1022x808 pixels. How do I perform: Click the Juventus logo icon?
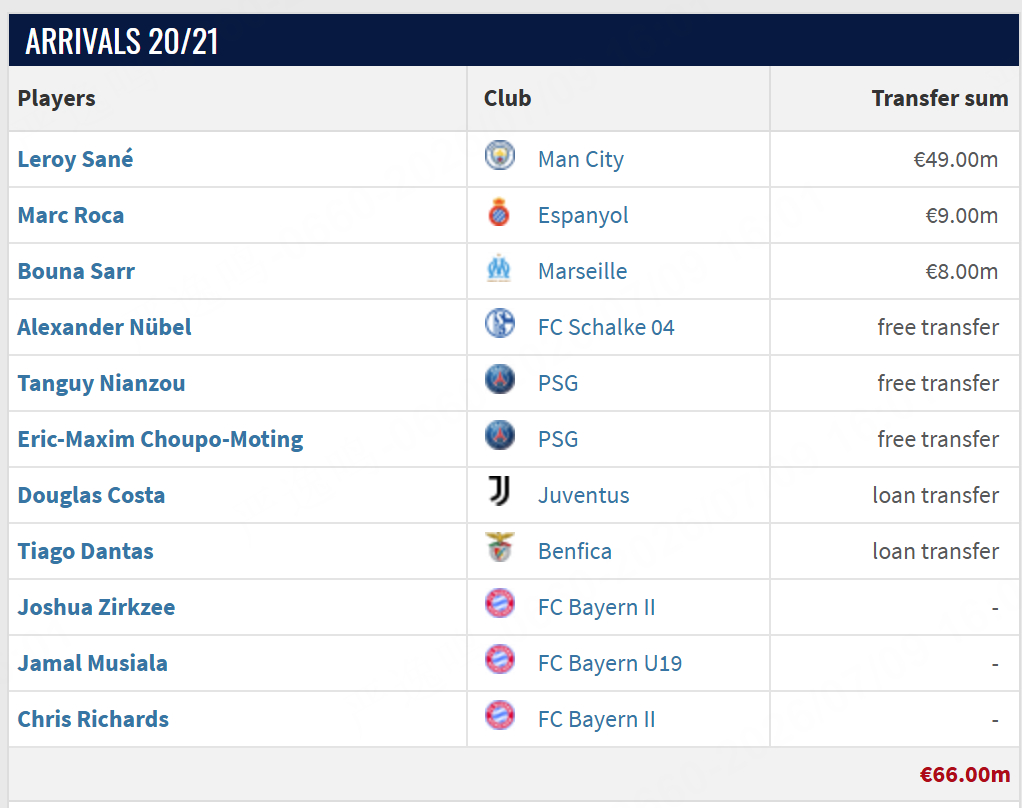[x=499, y=491]
